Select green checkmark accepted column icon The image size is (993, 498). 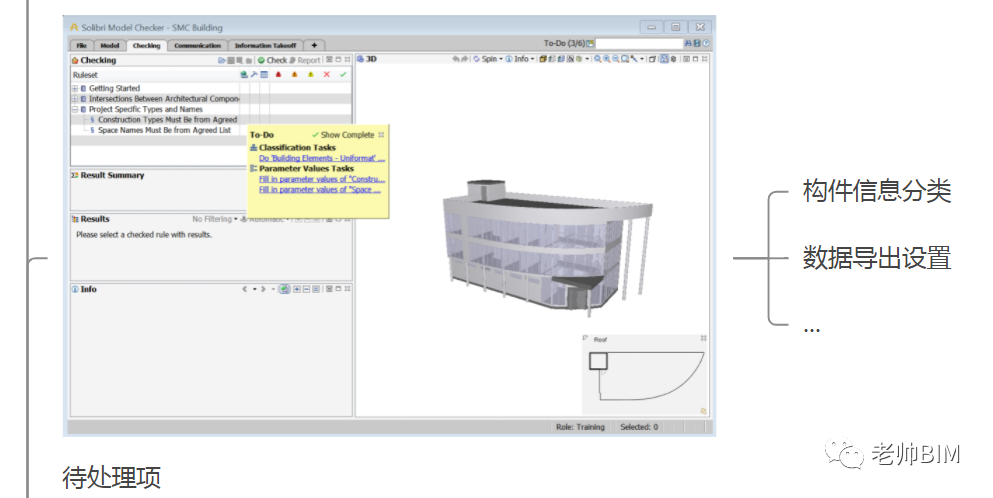[x=343, y=74]
